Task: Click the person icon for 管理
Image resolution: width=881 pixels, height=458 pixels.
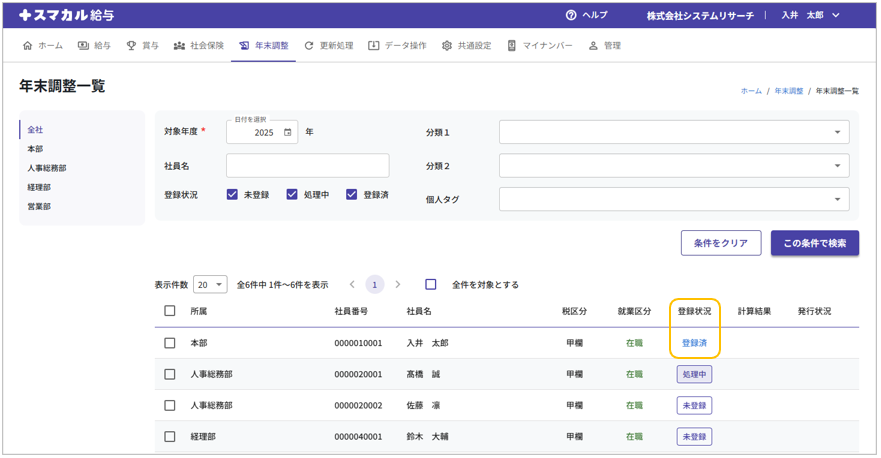Action: [x=593, y=46]
